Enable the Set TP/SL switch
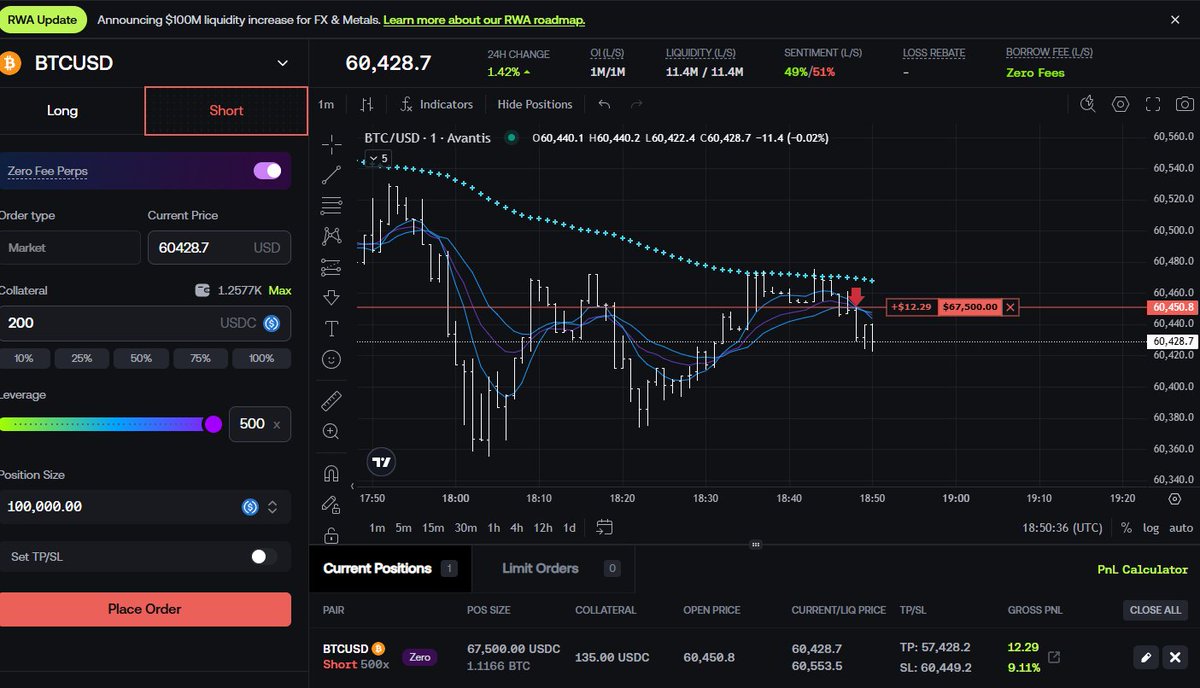1200x688 pixels. click(263, 556)
